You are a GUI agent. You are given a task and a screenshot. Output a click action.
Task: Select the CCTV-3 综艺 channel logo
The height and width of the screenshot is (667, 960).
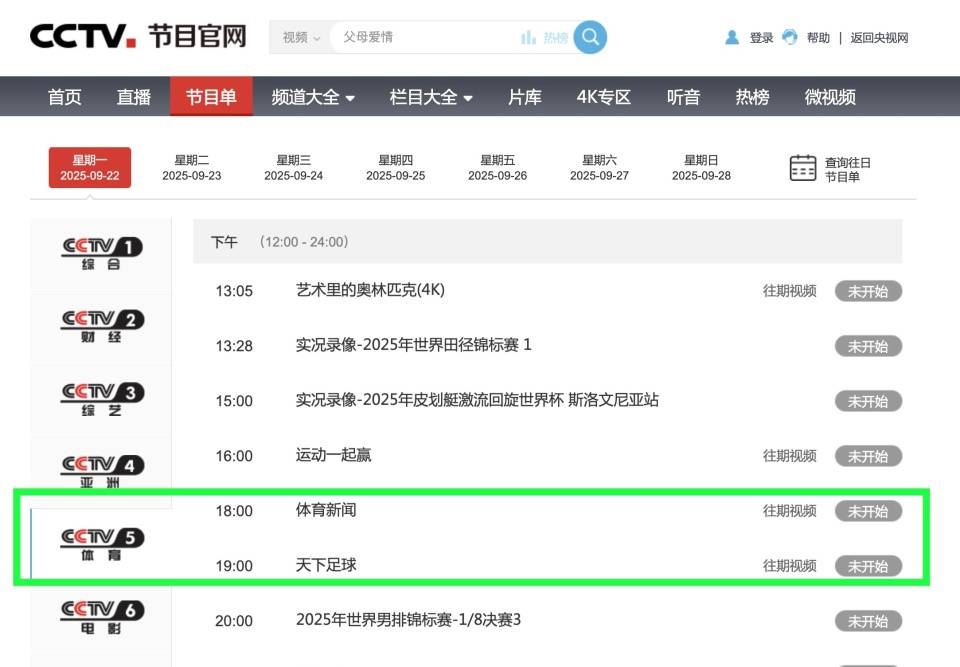102,399
